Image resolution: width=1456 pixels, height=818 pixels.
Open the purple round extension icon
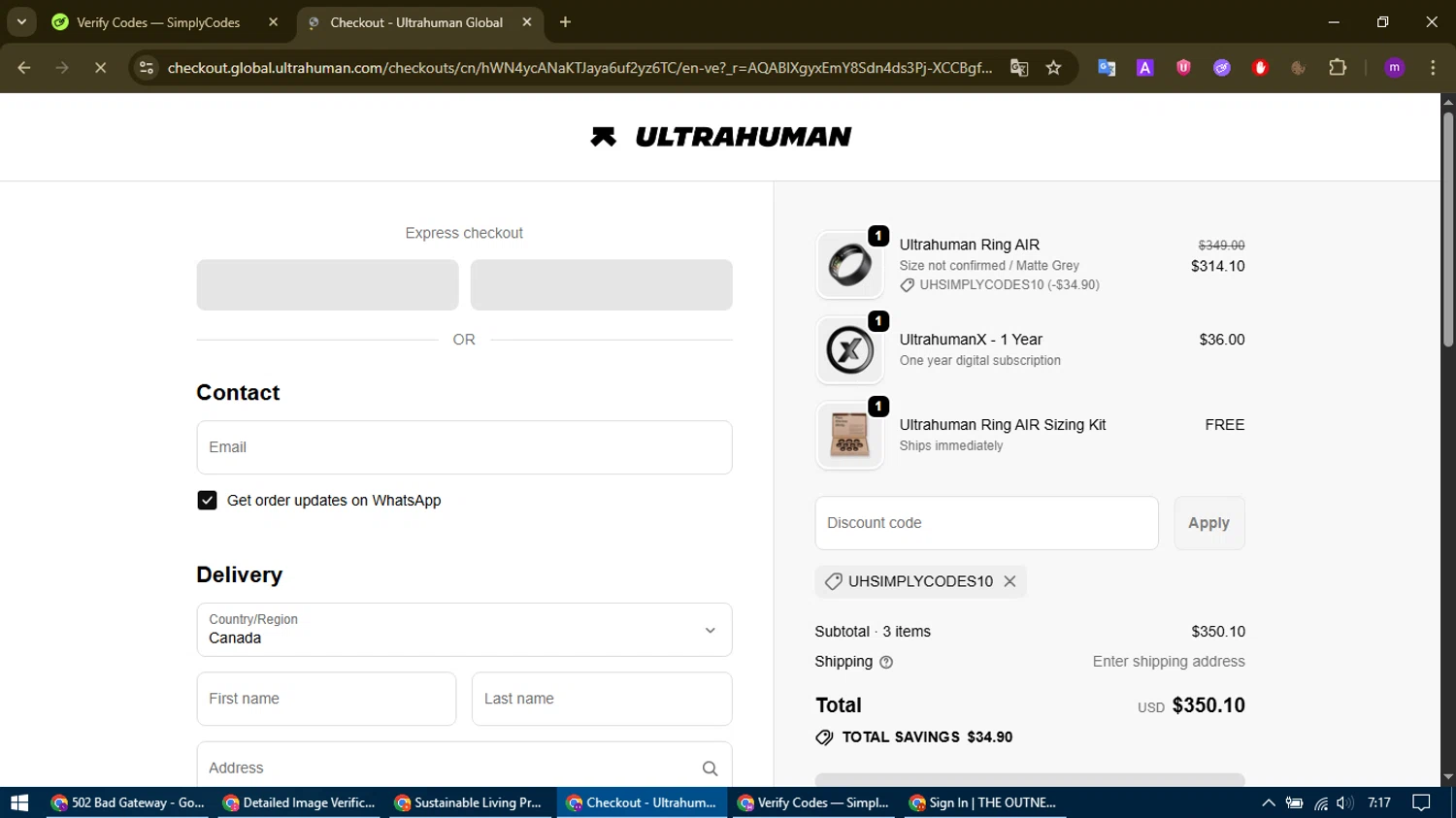pos(1222,68)
